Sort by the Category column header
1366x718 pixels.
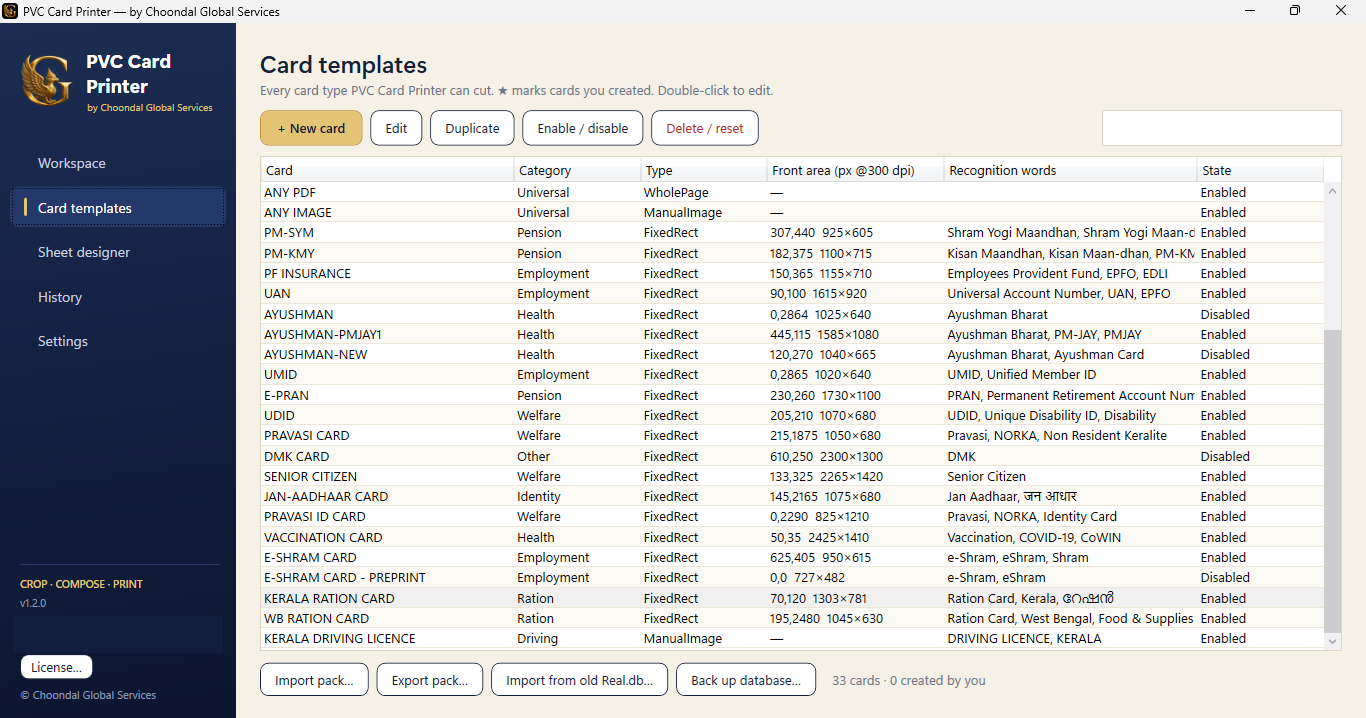point(577,170)
